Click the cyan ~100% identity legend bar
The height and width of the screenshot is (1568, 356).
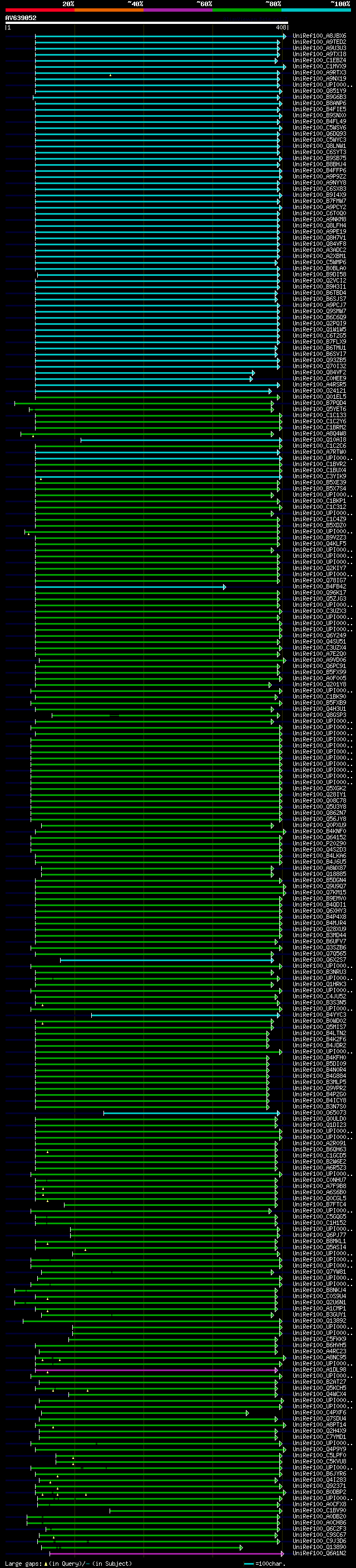pyautogui.click(x=316, y=10)
